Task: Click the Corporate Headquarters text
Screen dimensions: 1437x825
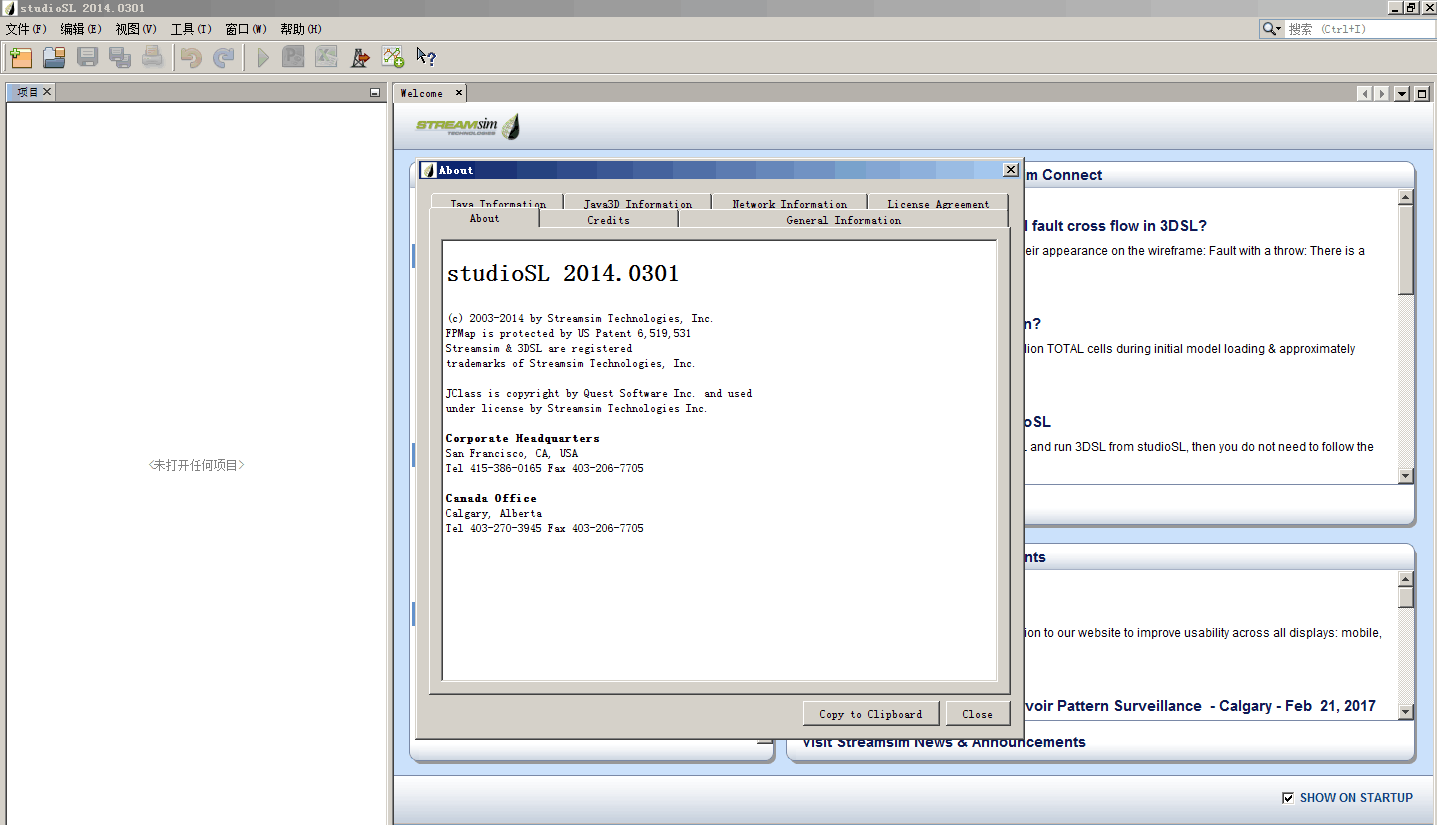Action: 522,438
